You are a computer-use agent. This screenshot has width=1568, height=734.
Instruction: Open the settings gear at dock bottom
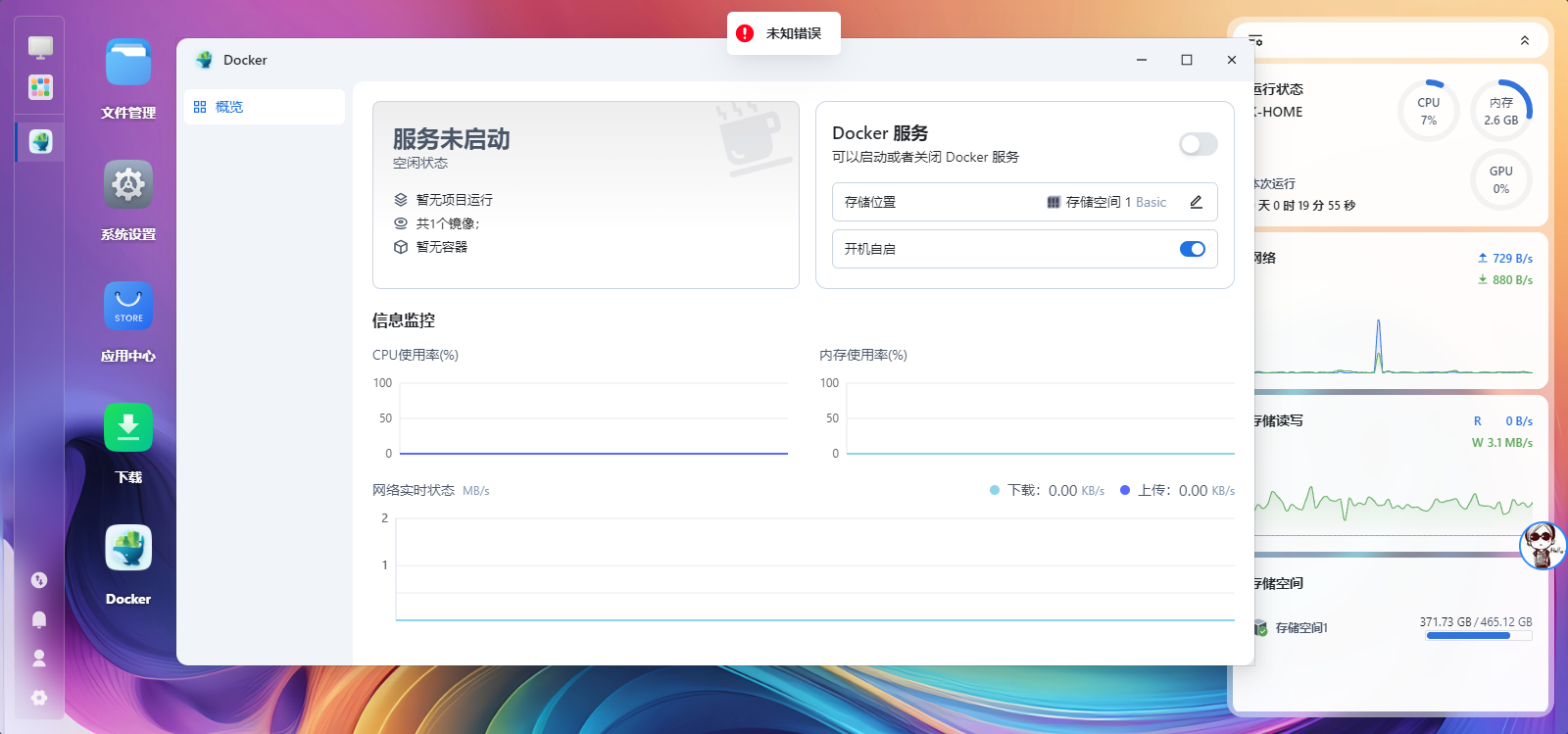39,698
